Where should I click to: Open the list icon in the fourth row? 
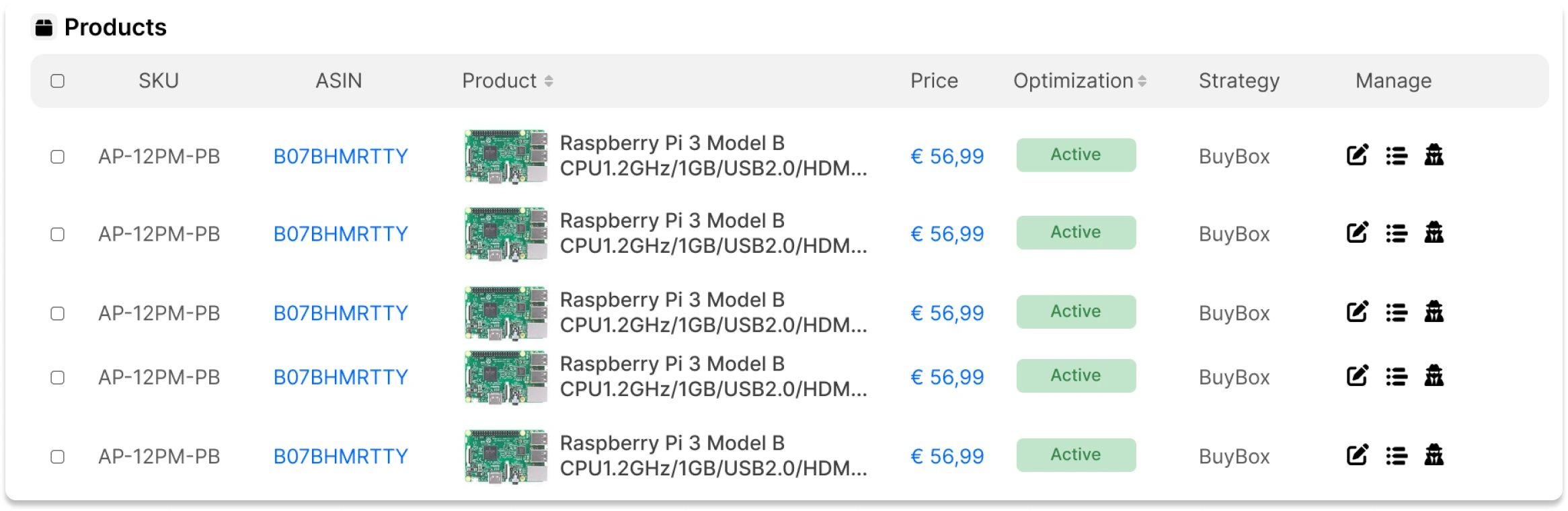coord(1397,377)
